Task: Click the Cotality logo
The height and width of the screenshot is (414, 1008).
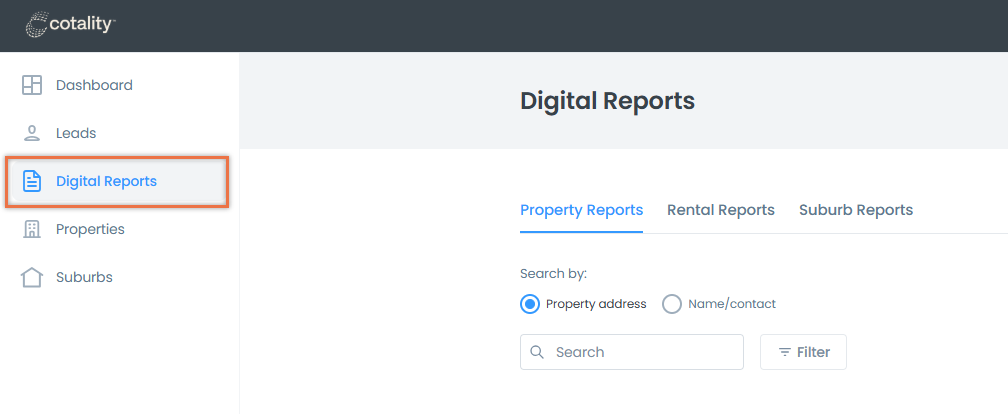Action: tap(71, 25)
